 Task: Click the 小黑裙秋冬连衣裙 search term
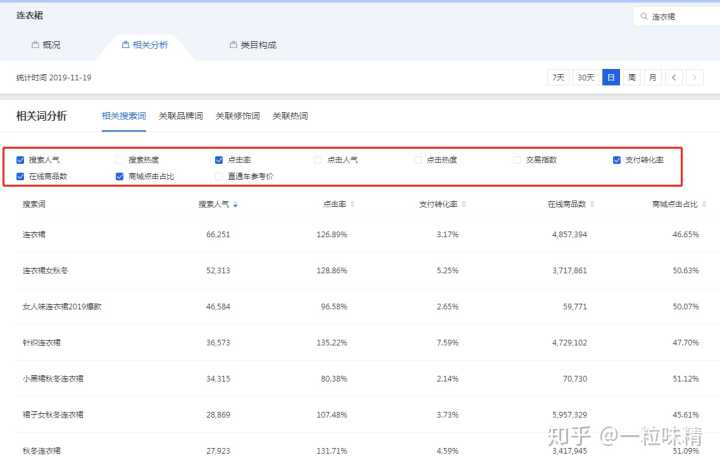(53, 379)
